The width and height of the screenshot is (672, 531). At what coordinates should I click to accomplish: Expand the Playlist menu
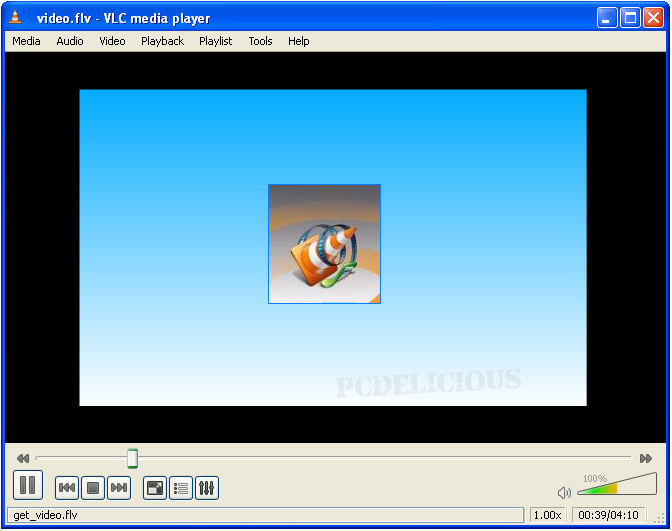coord(215,41)
